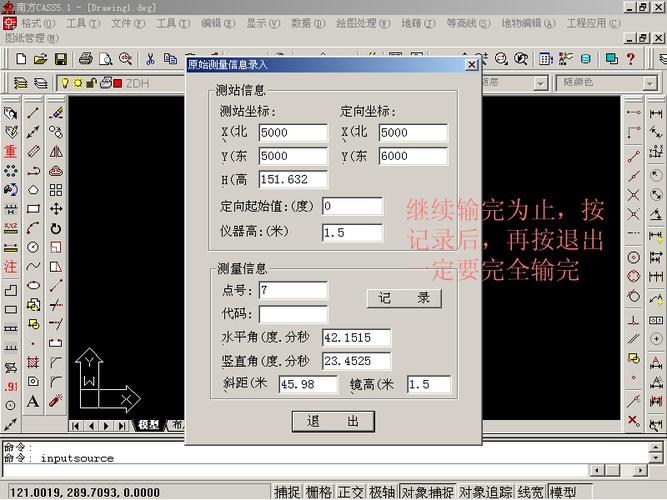The height and width of the screenshot is (500, 667).
Task: Open the layer-list dropdown arrow
Action: [x=540, y=83]
